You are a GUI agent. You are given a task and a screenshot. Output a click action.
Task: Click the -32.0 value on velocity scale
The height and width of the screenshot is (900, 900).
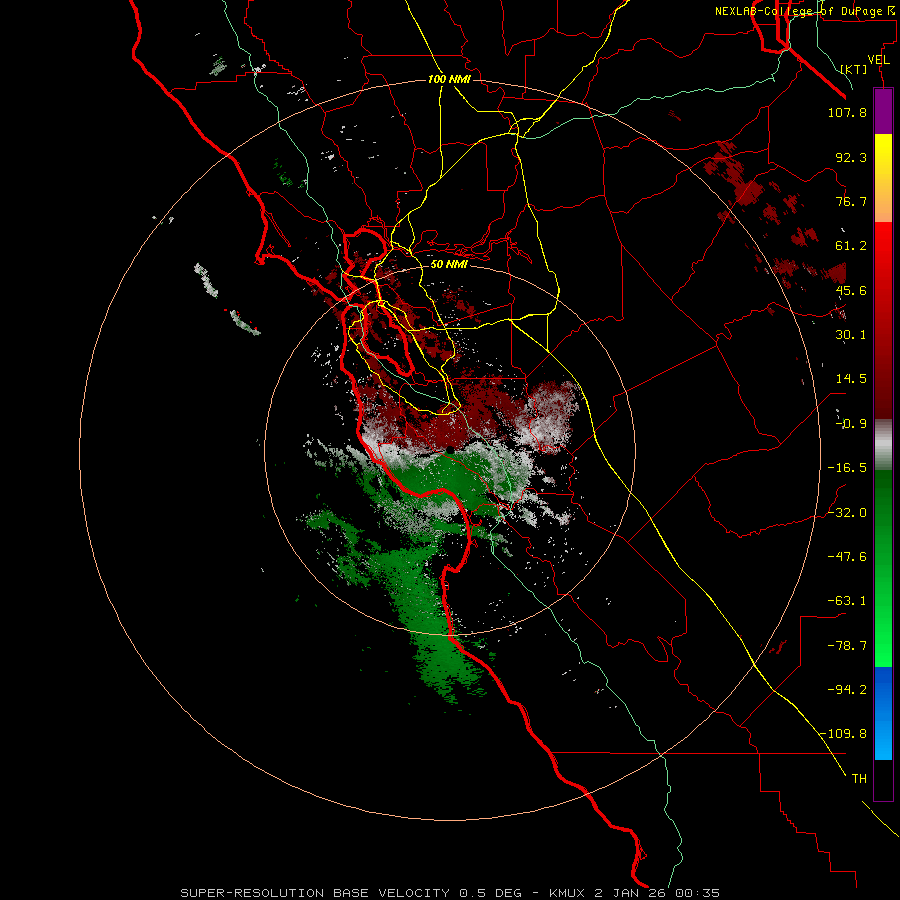[847, 513]
